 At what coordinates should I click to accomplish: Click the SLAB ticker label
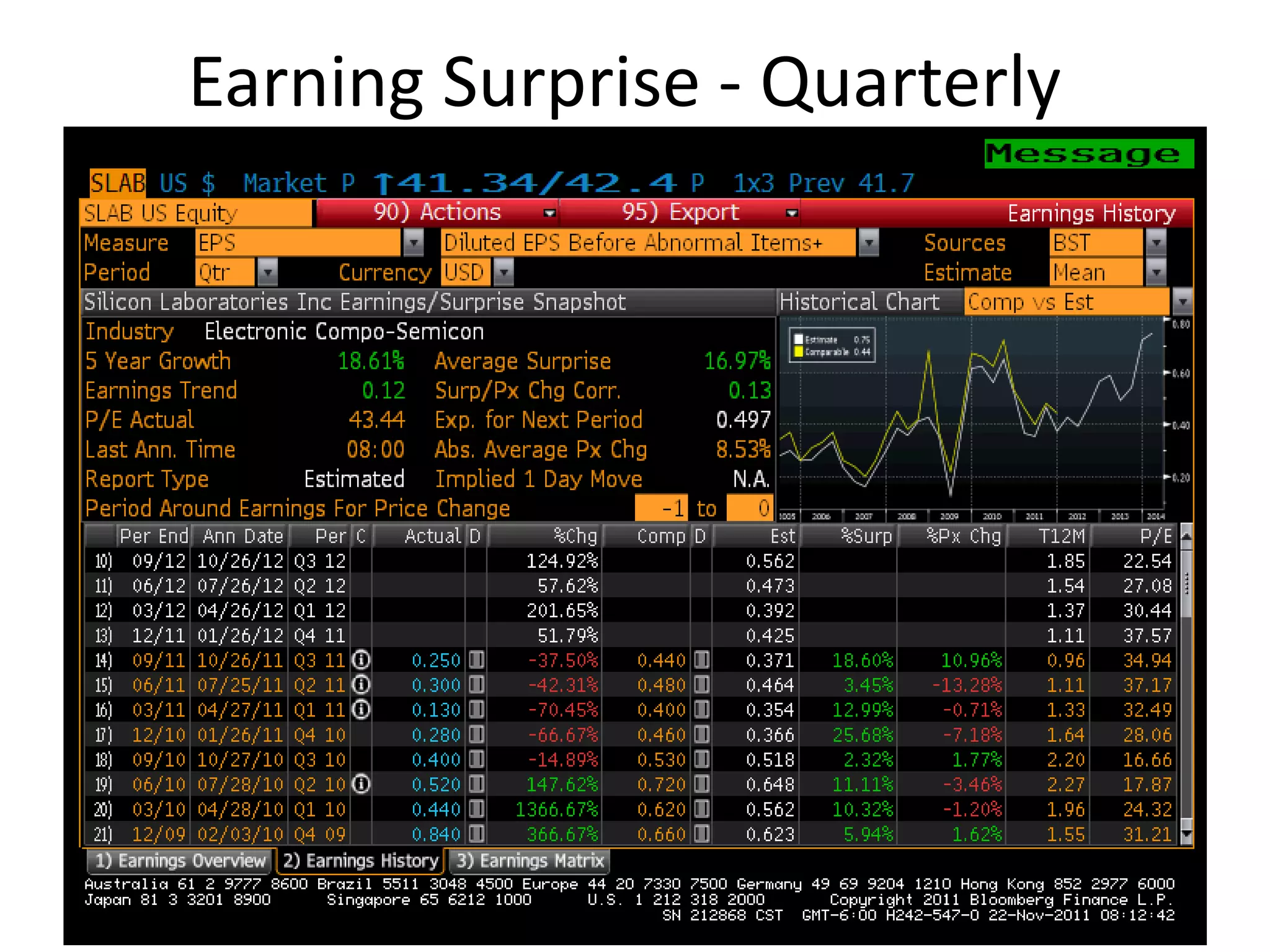tap(118, 183)
